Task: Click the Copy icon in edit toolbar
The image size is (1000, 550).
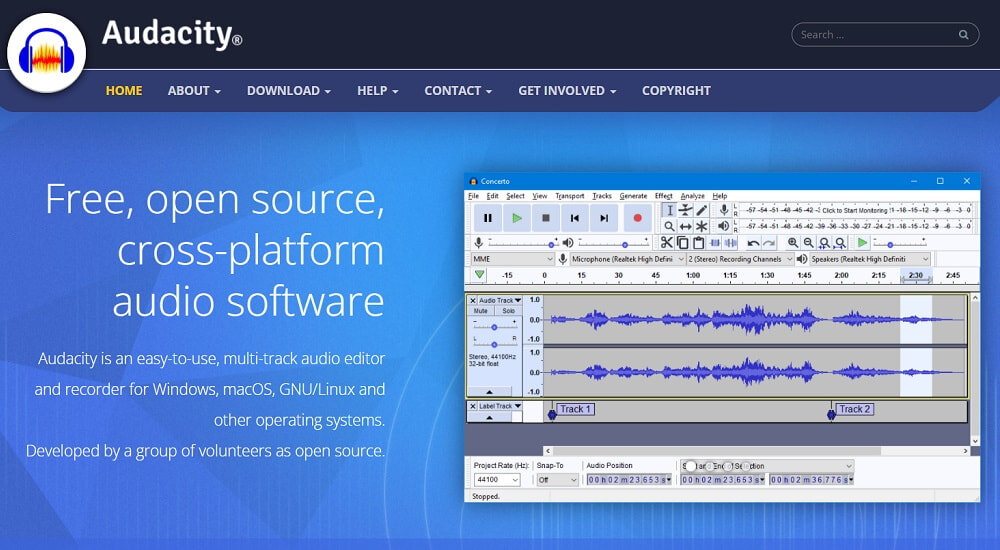Action: 682,242
